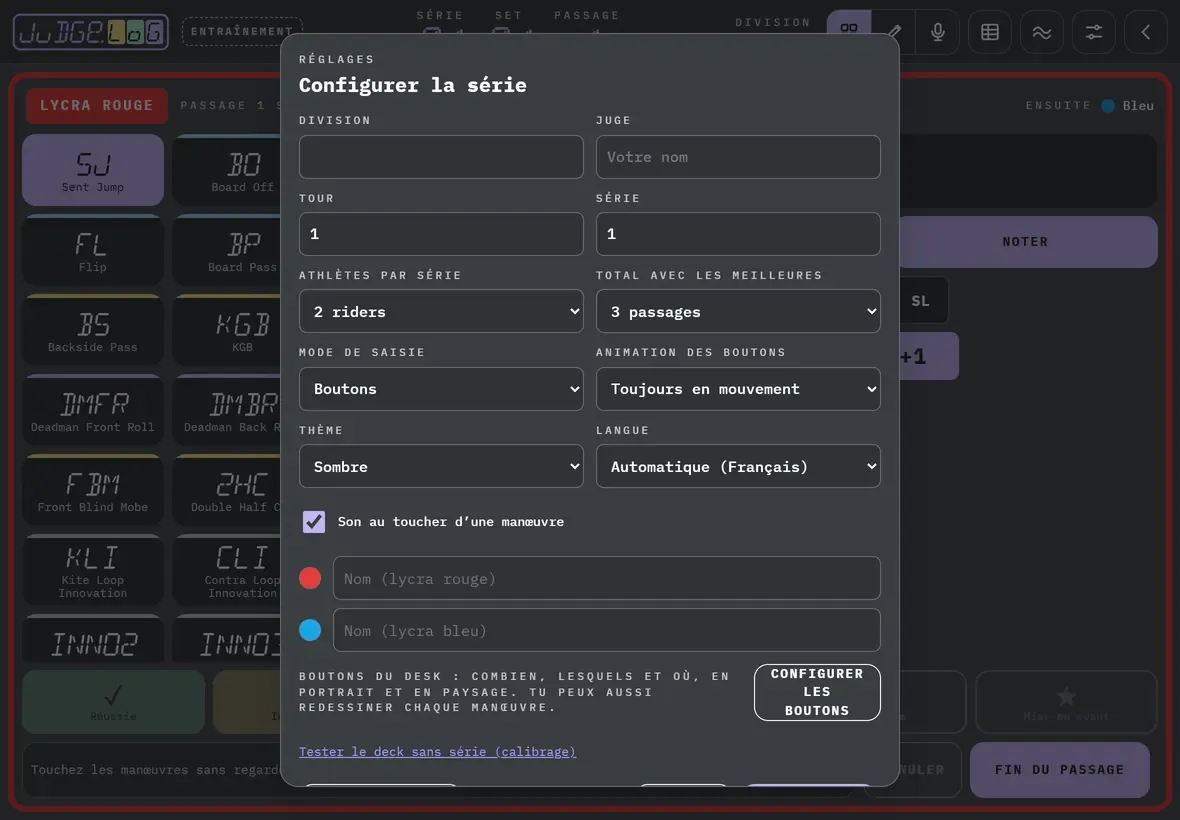Click the Juge name input field
The height and width of the screenshot is (820, 1180).
tap(738, 156)
